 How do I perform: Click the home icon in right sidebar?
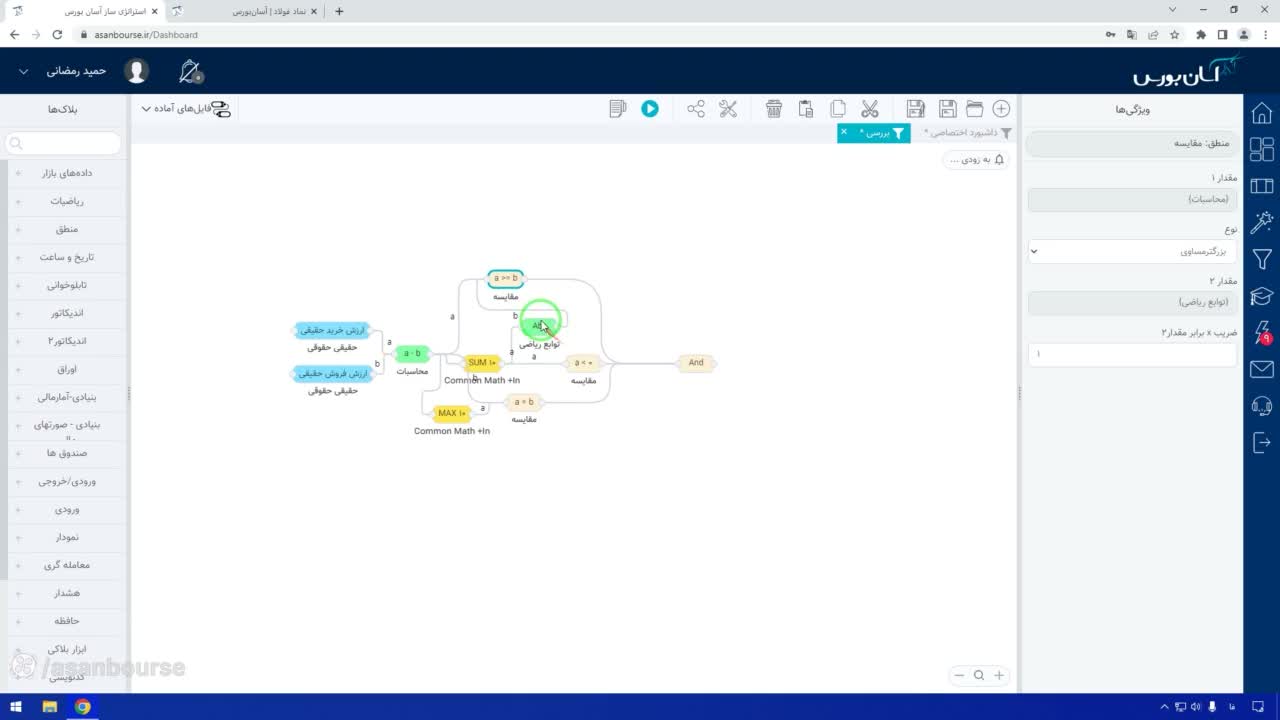pos(1262,112)
